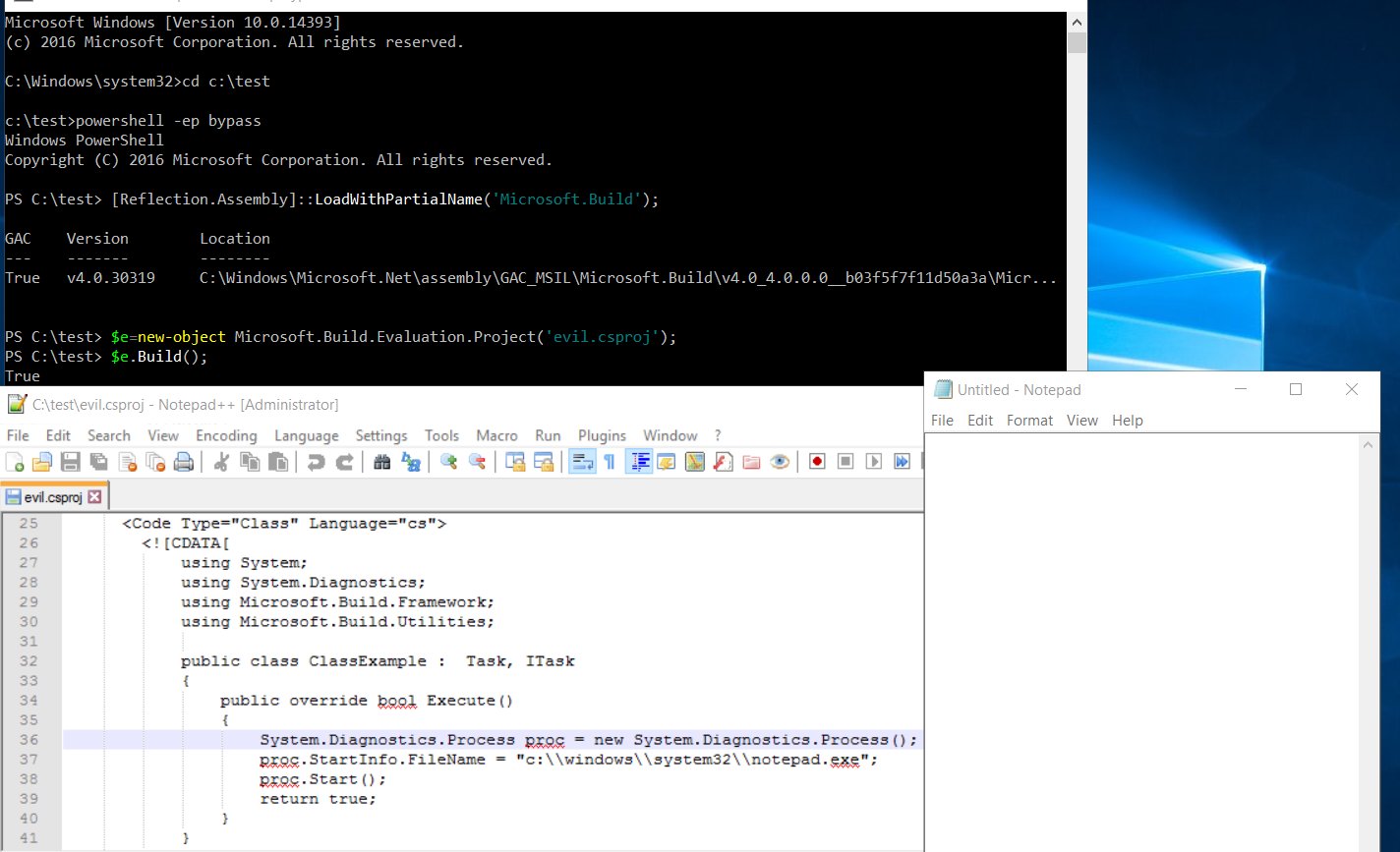1400x852 pixels.
Task: Open the Macro menu in Notepad++
Action: coord(496,435)
